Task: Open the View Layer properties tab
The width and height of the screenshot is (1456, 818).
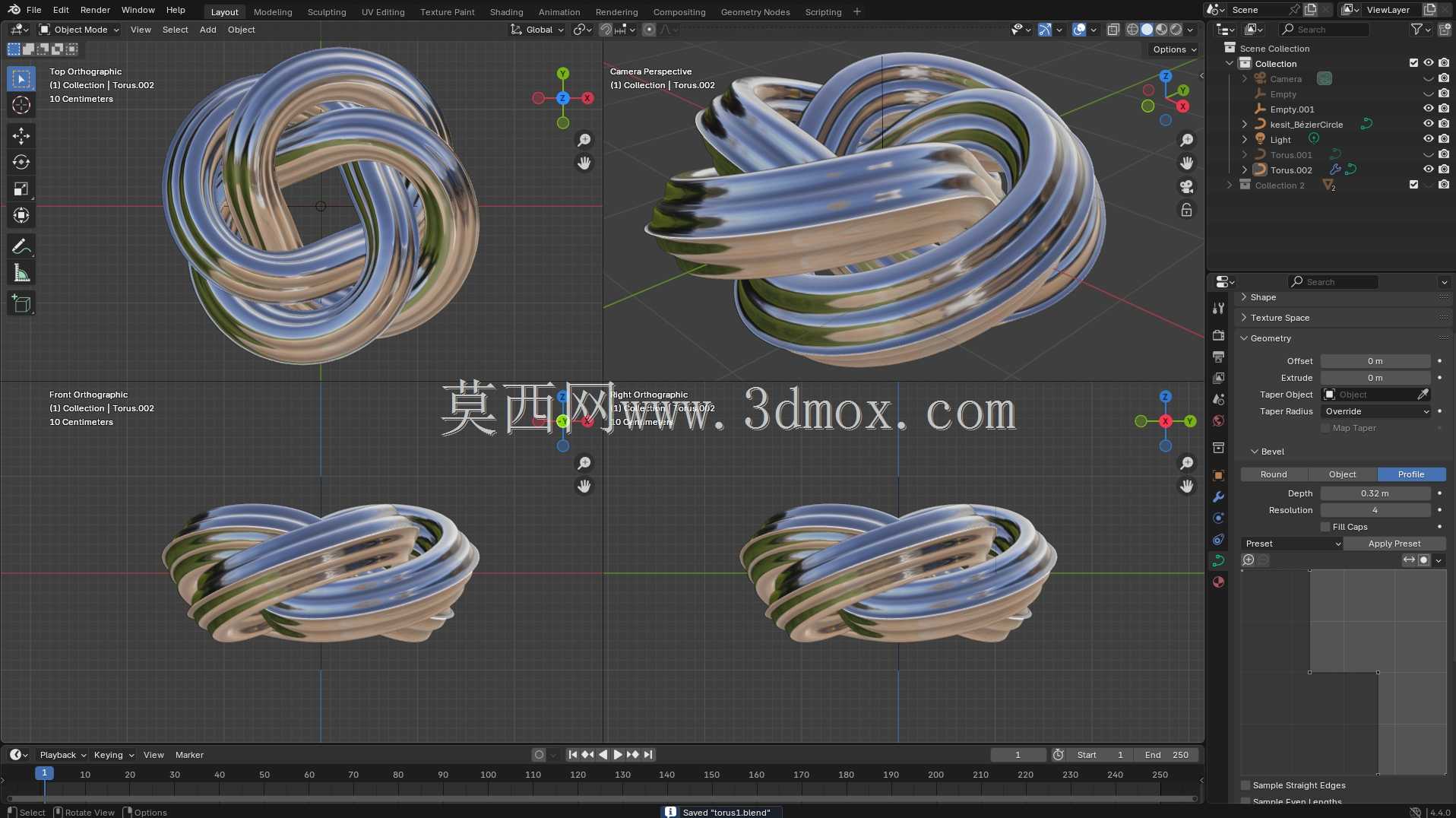Action: 1219,378
